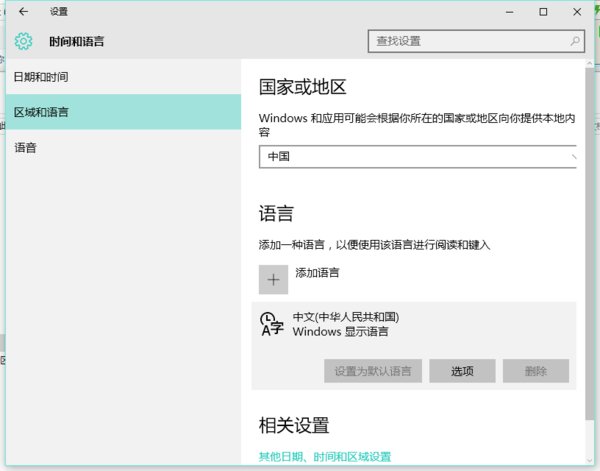Open the 其他日期、时间和区域设置 link
The height and width of the screenshot is (471, 600).
(x=325, y=456)
